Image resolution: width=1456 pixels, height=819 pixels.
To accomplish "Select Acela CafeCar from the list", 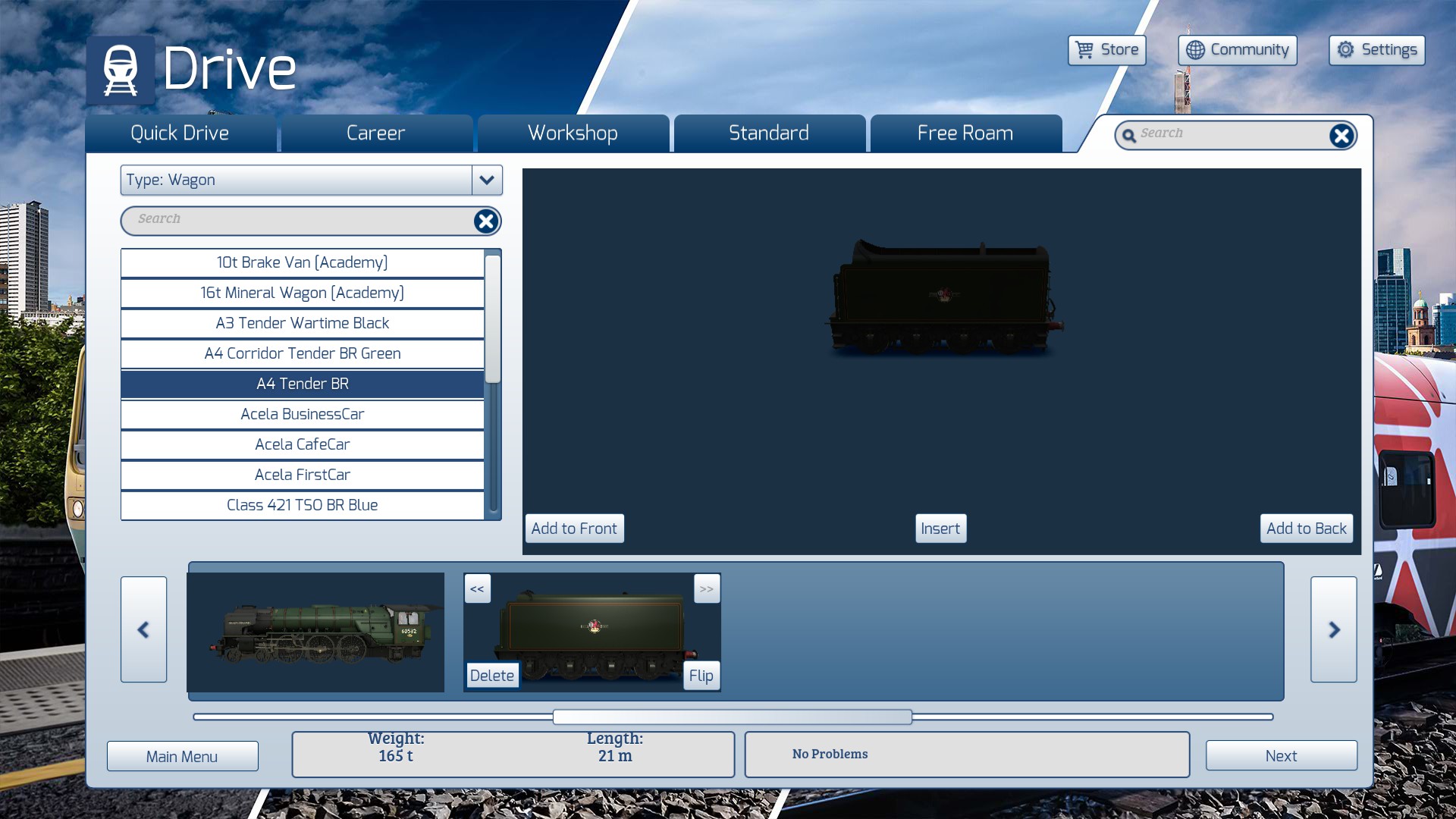I will coord(302,444).
